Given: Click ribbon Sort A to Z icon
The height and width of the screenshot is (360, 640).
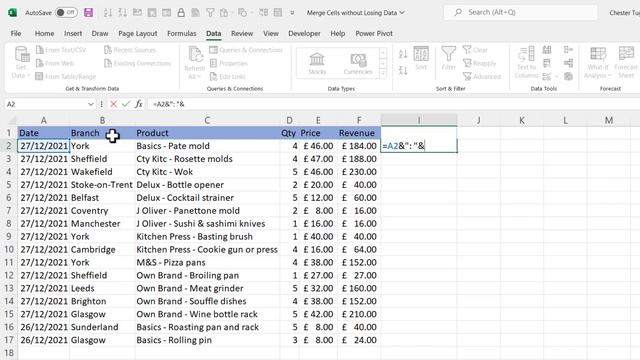Looking at the screenshot, I should pos(403,54).
